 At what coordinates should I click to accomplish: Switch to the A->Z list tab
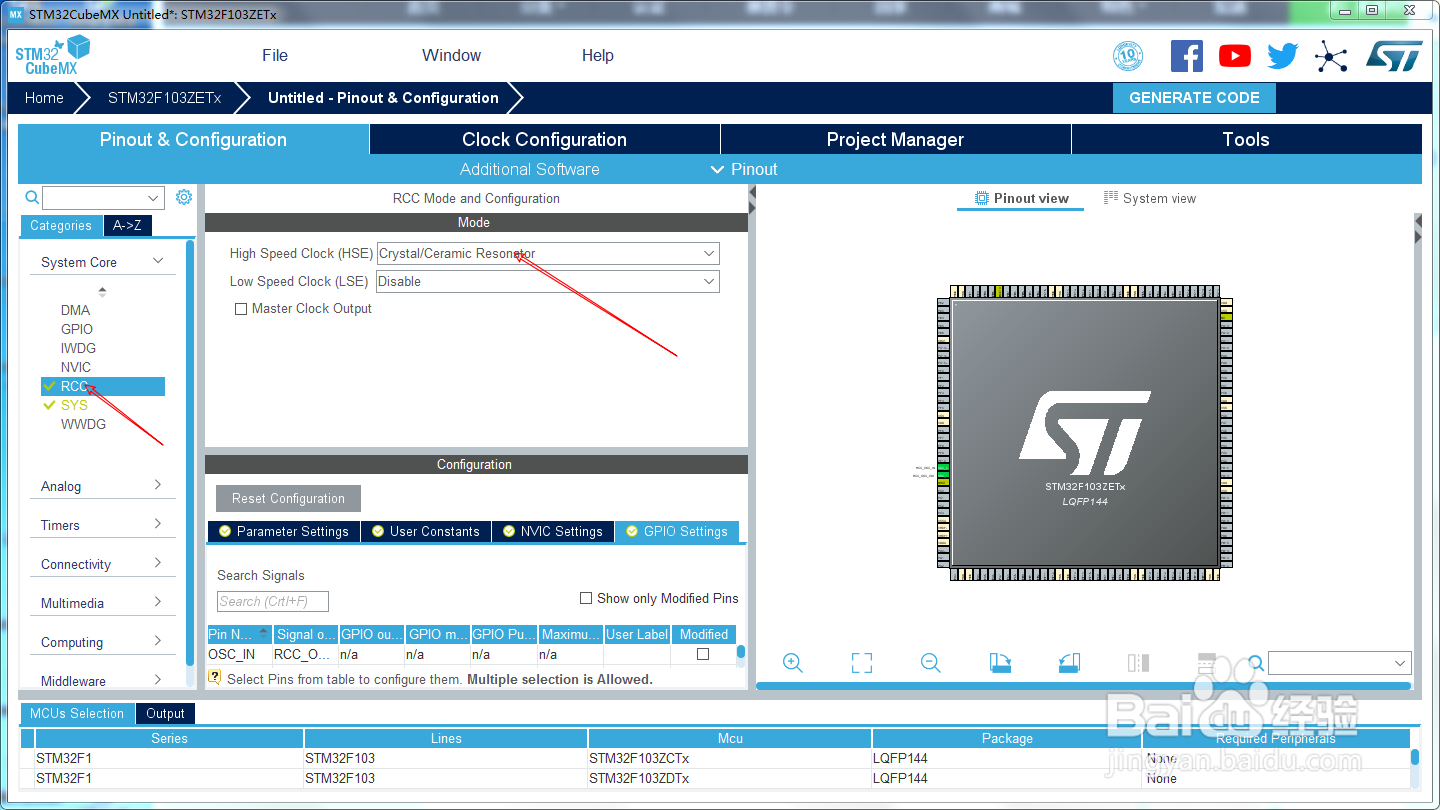(x=127, y=225)
